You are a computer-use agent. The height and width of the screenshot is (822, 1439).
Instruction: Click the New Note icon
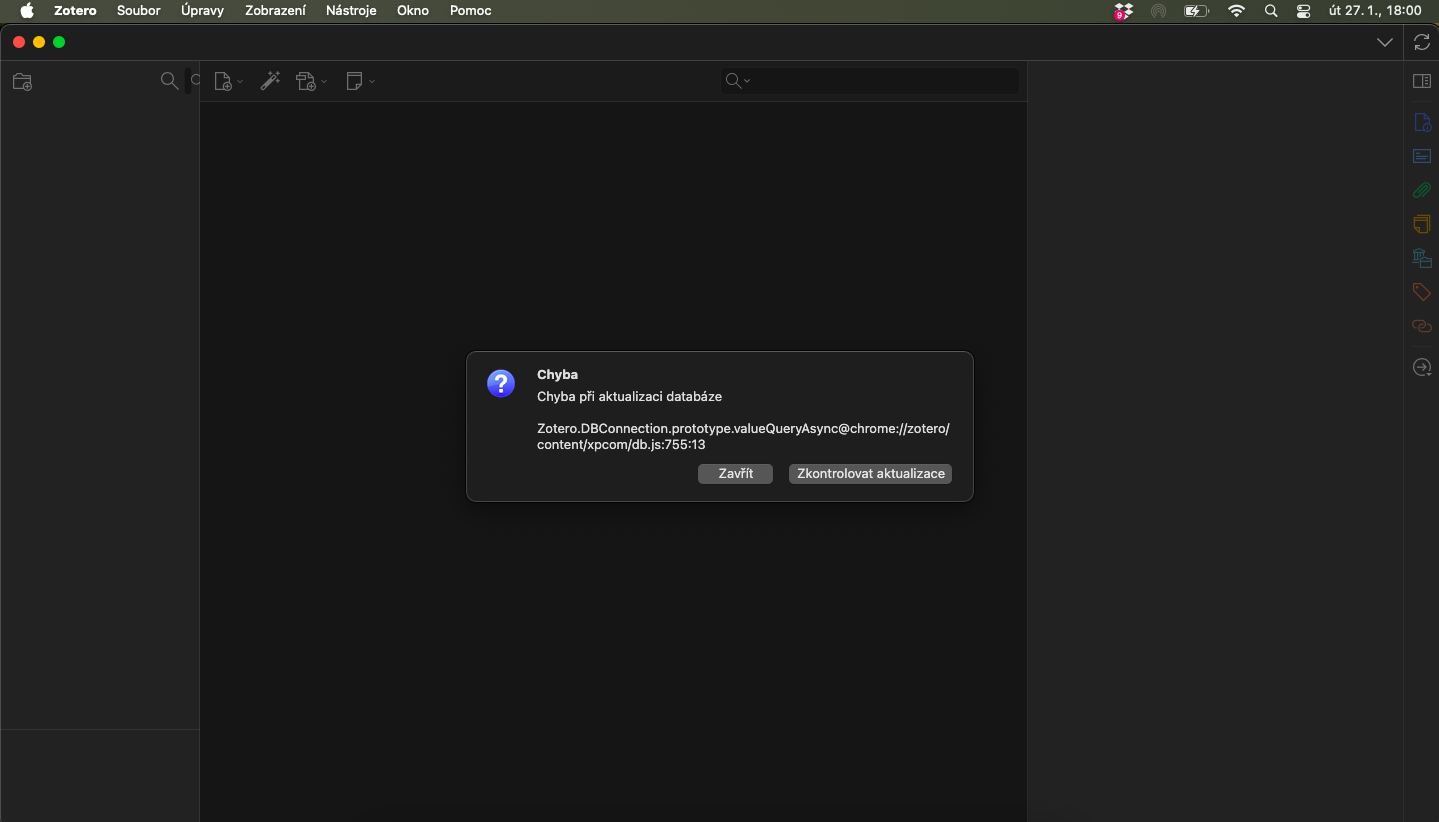354,81
